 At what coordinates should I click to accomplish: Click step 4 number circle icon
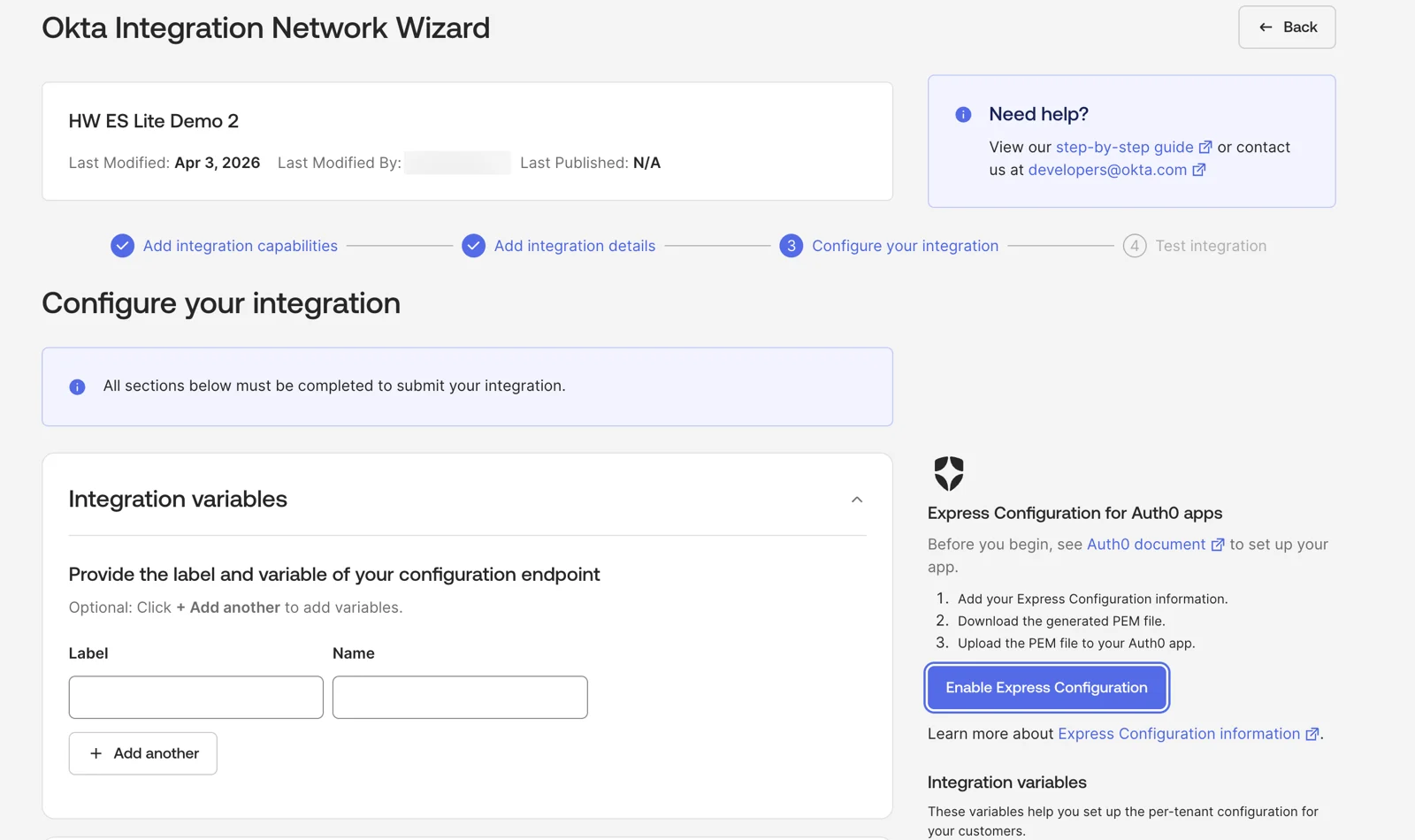coord(1135,246)
